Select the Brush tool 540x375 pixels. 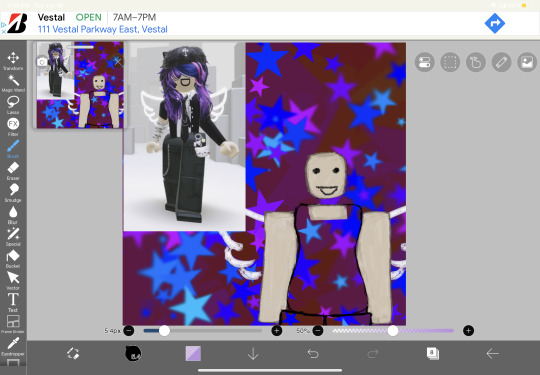click(x=13, y=149)
